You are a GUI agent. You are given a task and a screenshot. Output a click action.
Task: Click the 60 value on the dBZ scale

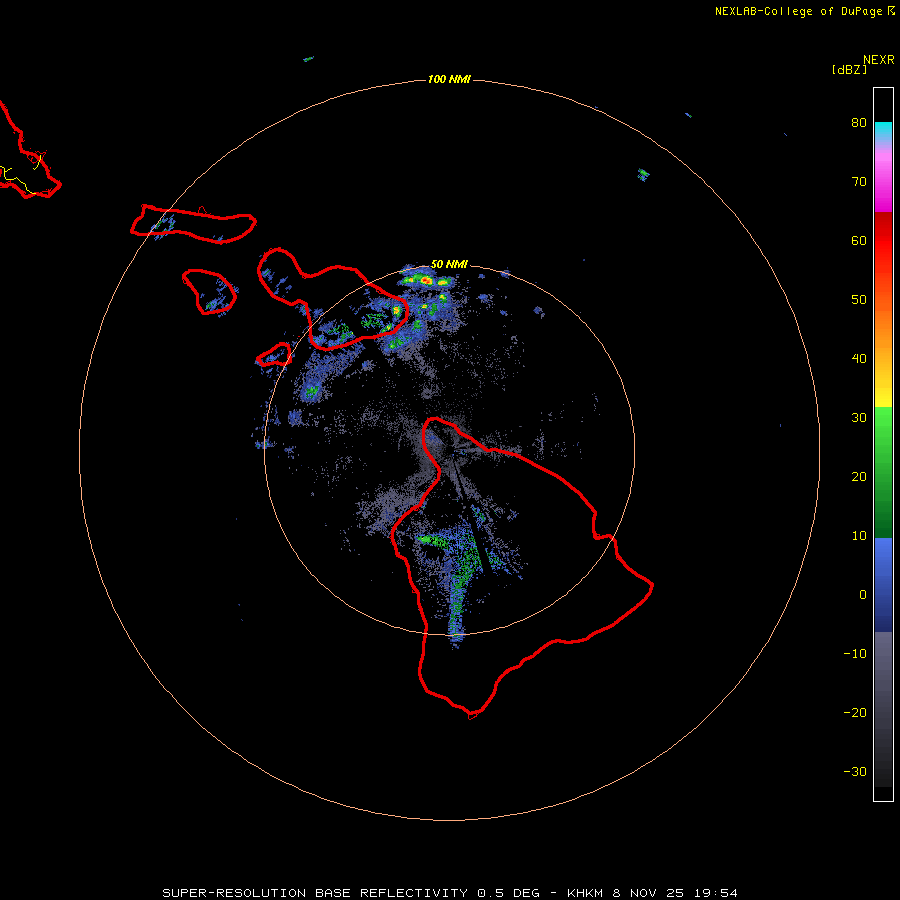click(859, 240)
